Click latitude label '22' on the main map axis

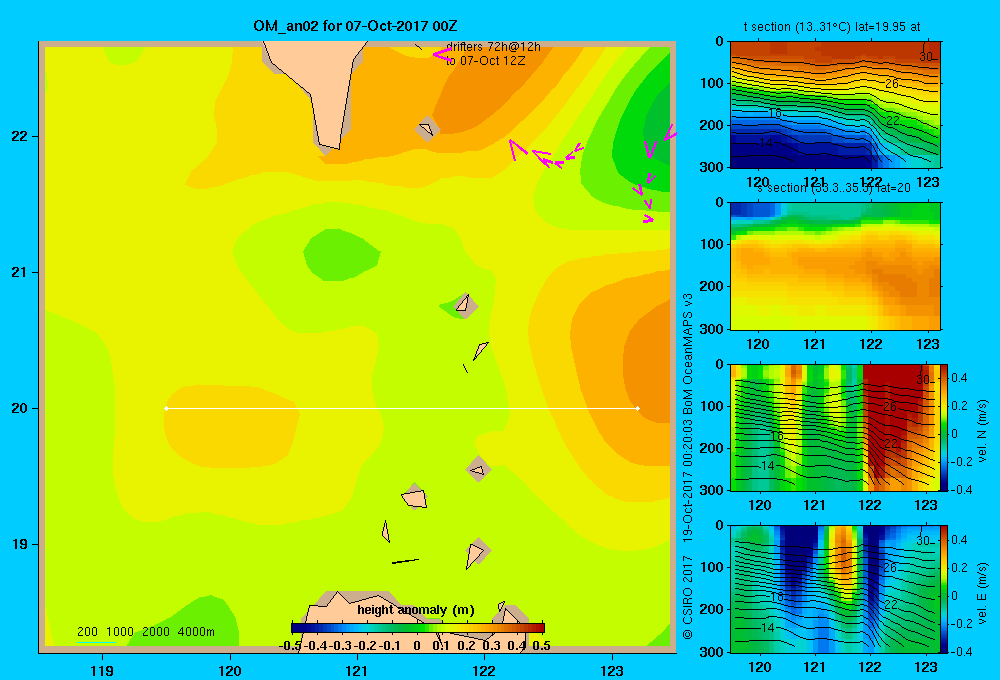[20, 136]
